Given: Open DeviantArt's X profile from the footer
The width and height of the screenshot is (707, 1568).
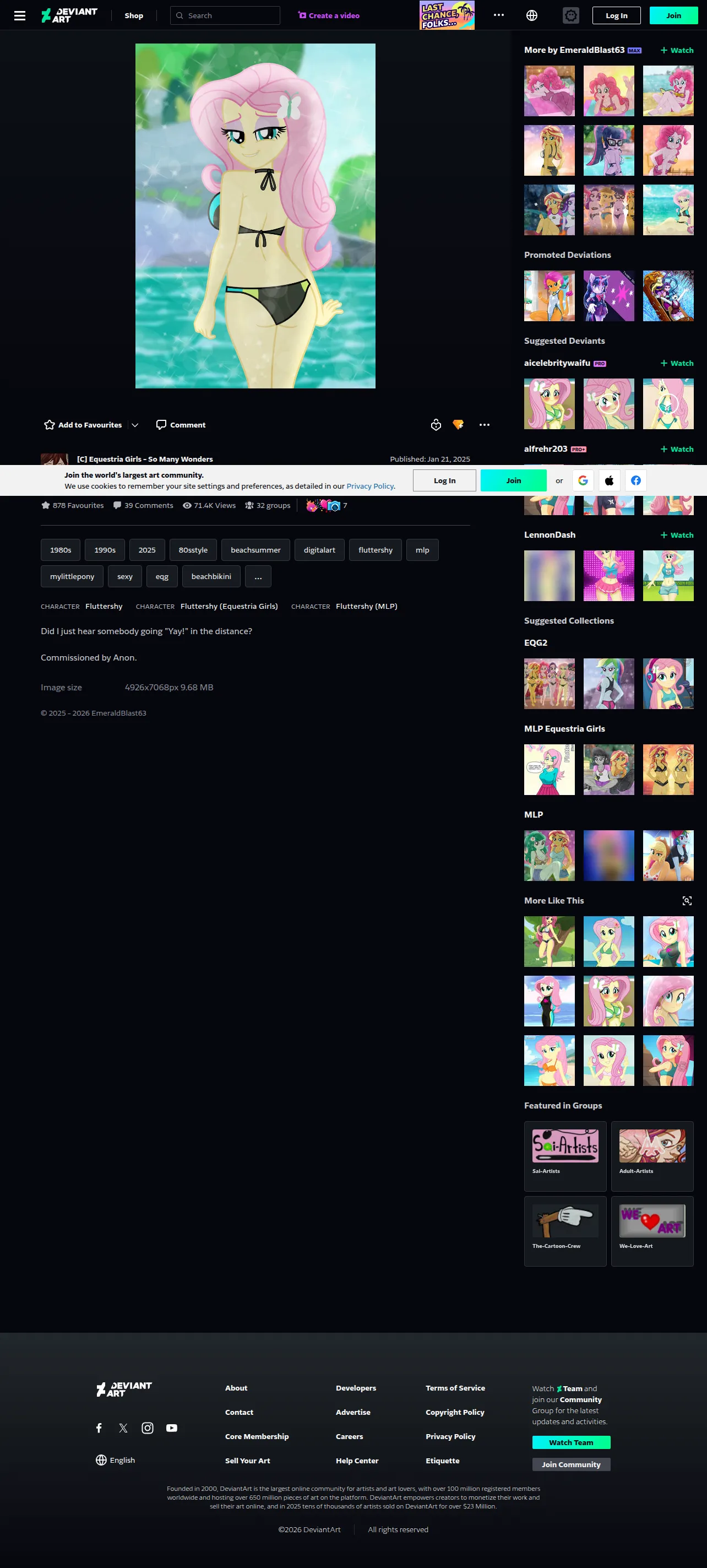Looking at the screenshot, I should tap(123, 1428).
